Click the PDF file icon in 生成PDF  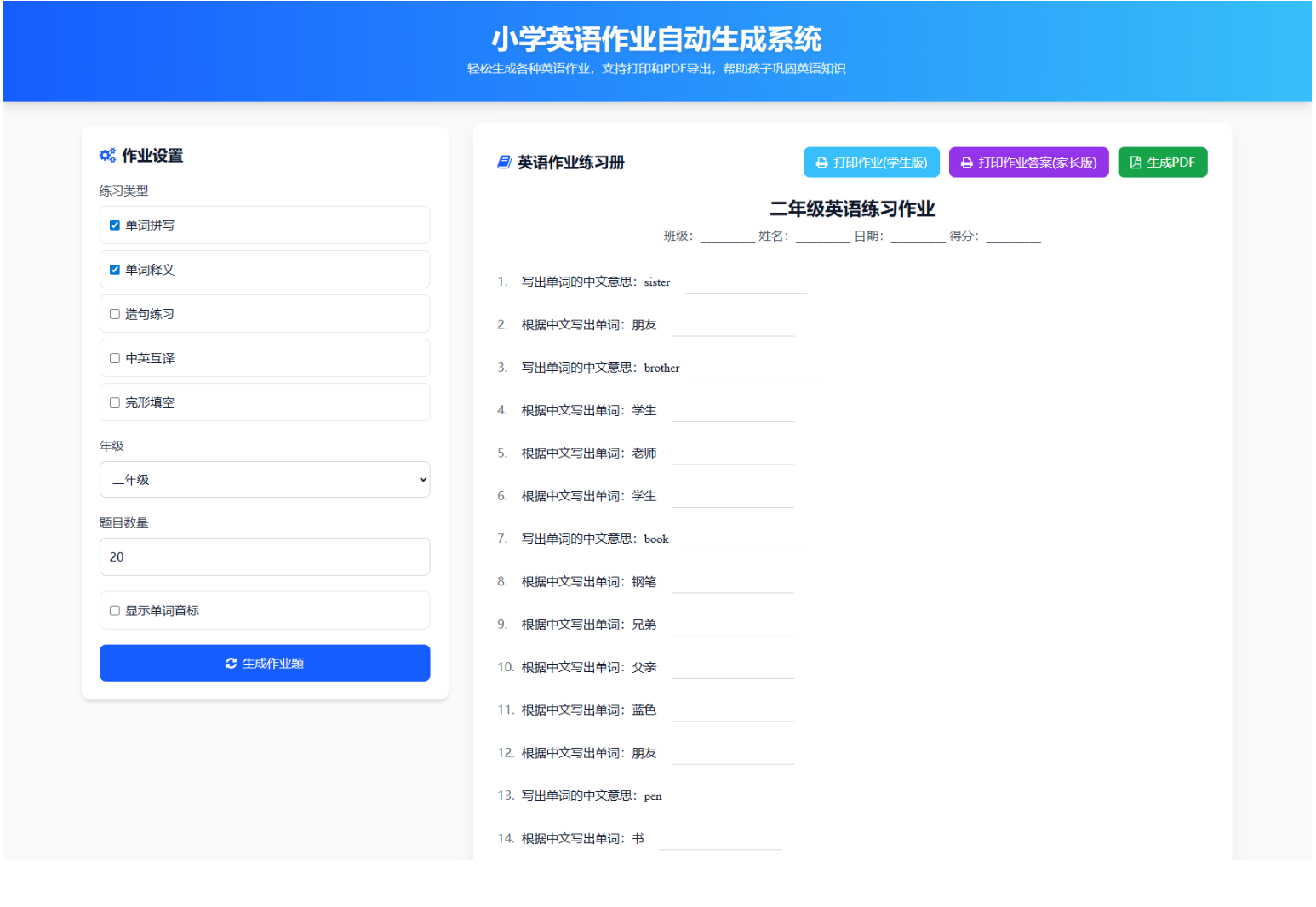point(1135,163)
